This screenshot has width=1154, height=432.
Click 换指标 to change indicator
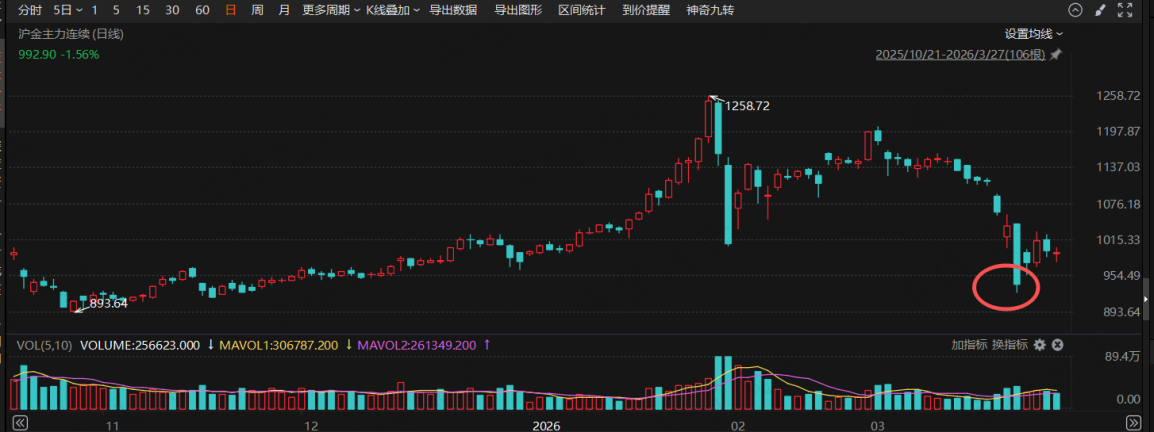1009,344
